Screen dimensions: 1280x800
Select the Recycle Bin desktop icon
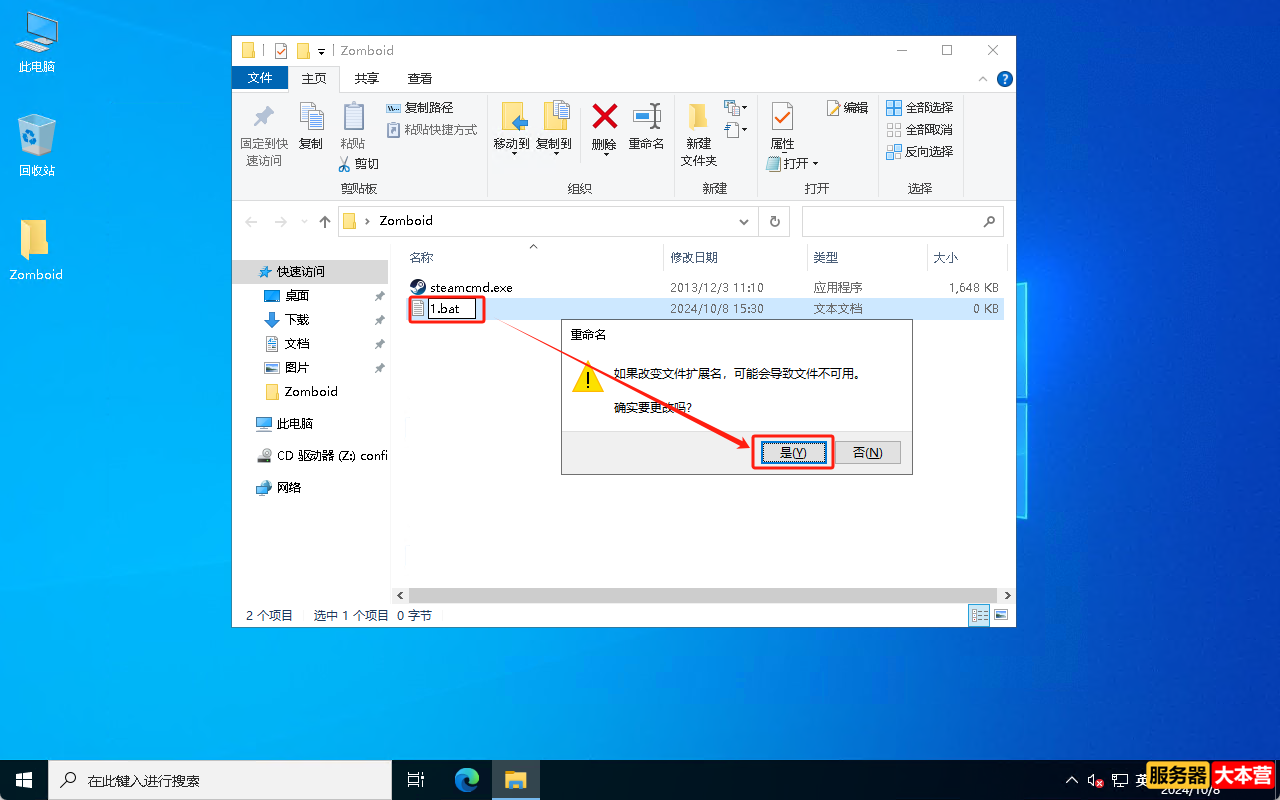pos(37,146)
